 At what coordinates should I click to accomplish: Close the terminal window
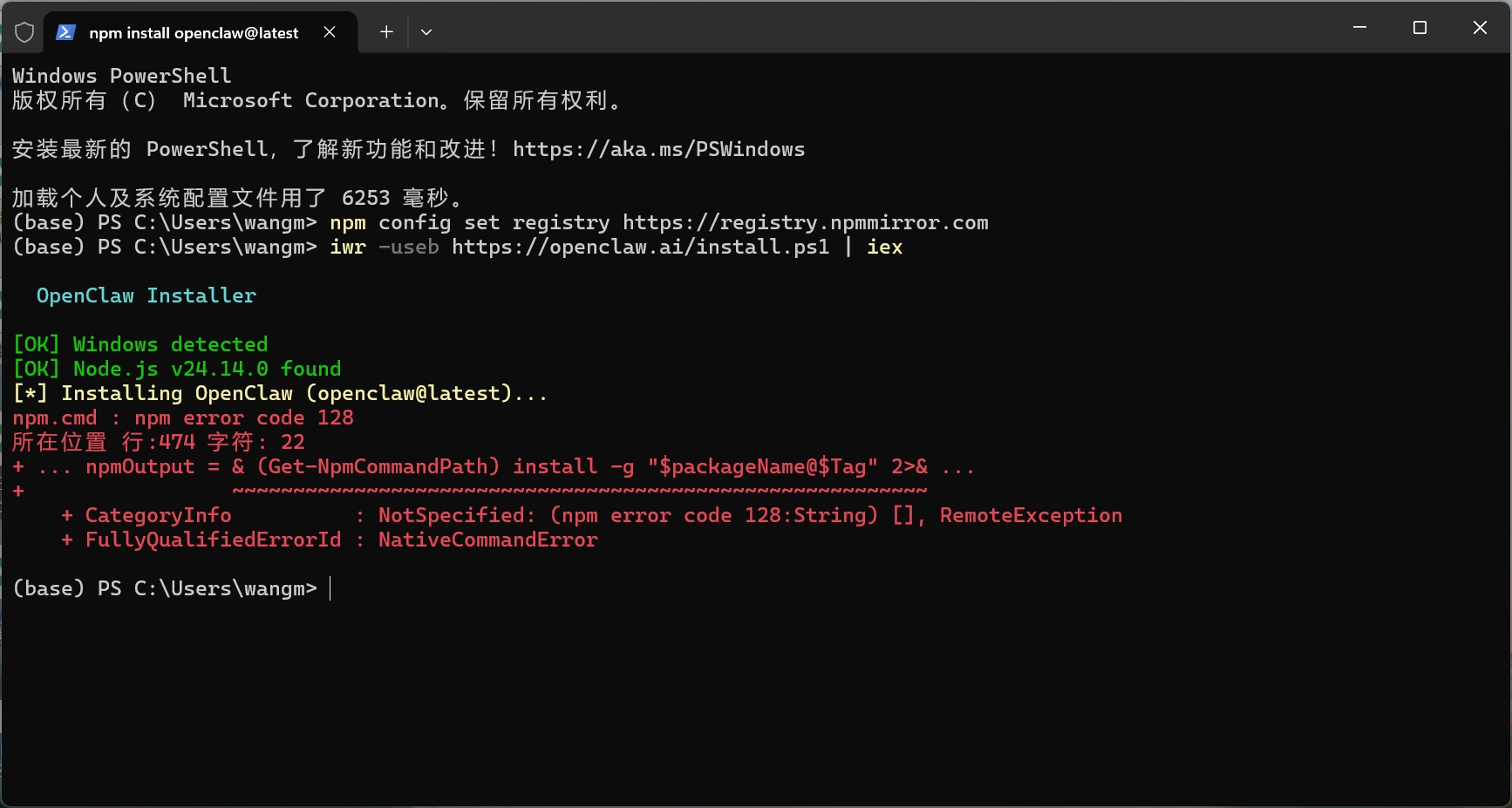coord(1480,28)
